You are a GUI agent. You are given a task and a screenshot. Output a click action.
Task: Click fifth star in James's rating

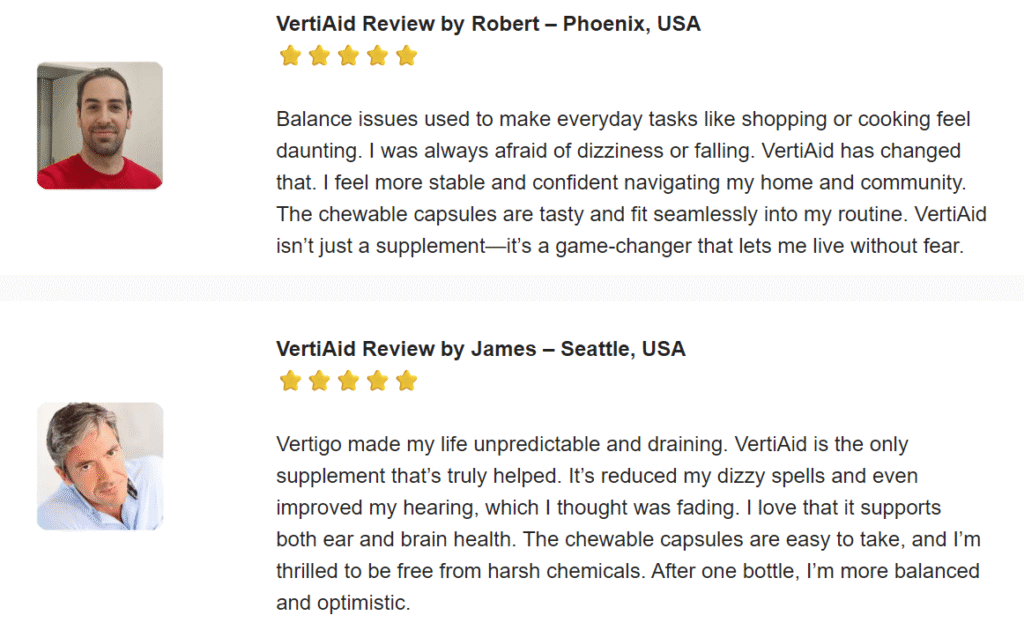(406, 381)
